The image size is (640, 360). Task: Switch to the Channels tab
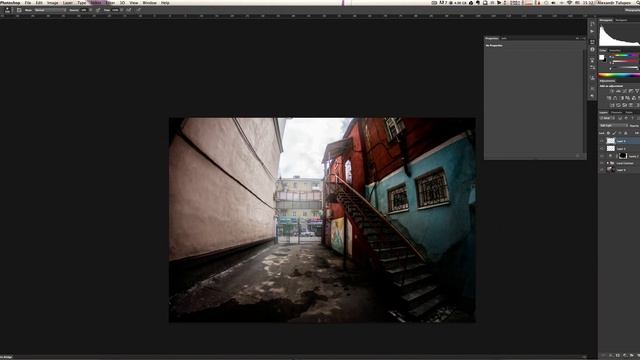[x=616, y=112]
